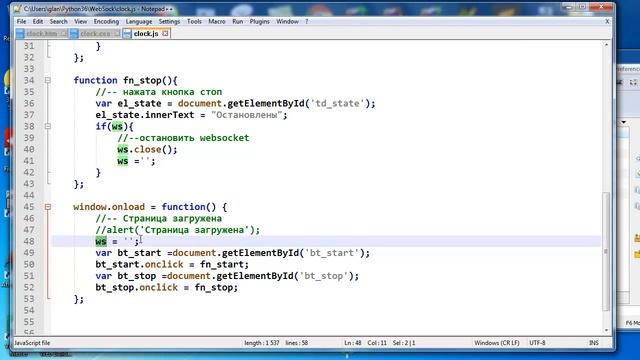Click the editor scrollbar up arrow
The height and width of the screenshot is (360, 640).
coord(606,44)
